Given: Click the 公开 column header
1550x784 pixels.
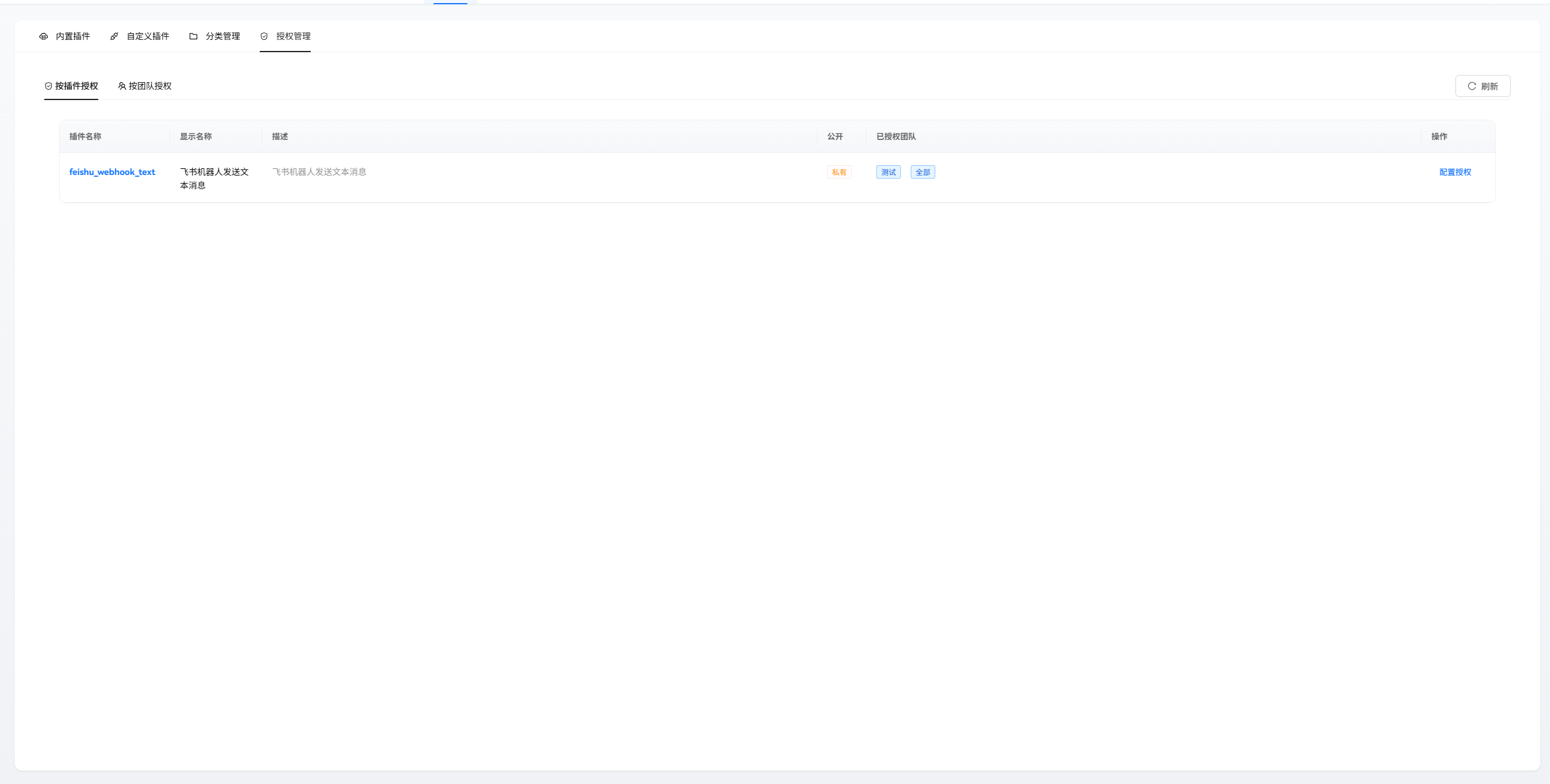Looking at the screenshot, I should pyautogui.click(x=835, y=136).
